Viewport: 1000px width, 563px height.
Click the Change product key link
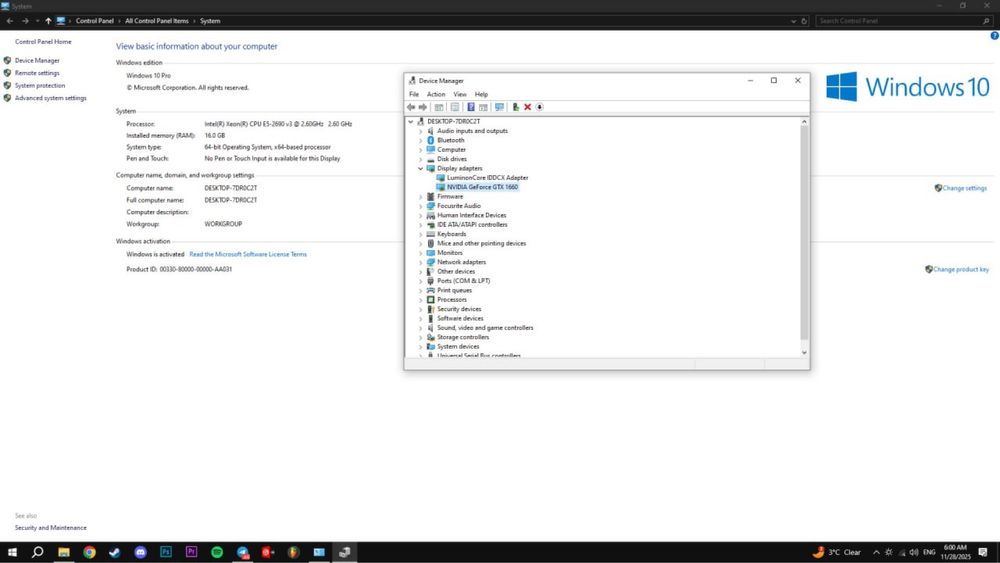click(960, 269)
